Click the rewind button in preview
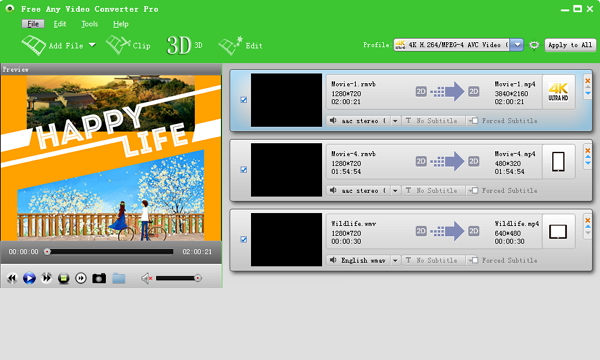Viewport: 600px width, 360px height. [12, 278]
